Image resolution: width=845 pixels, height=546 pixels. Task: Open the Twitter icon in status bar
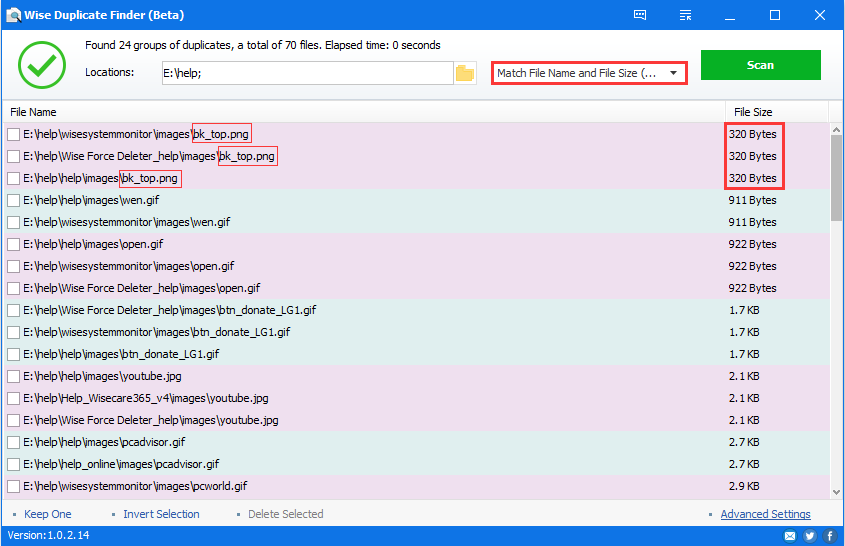[809, 536]
